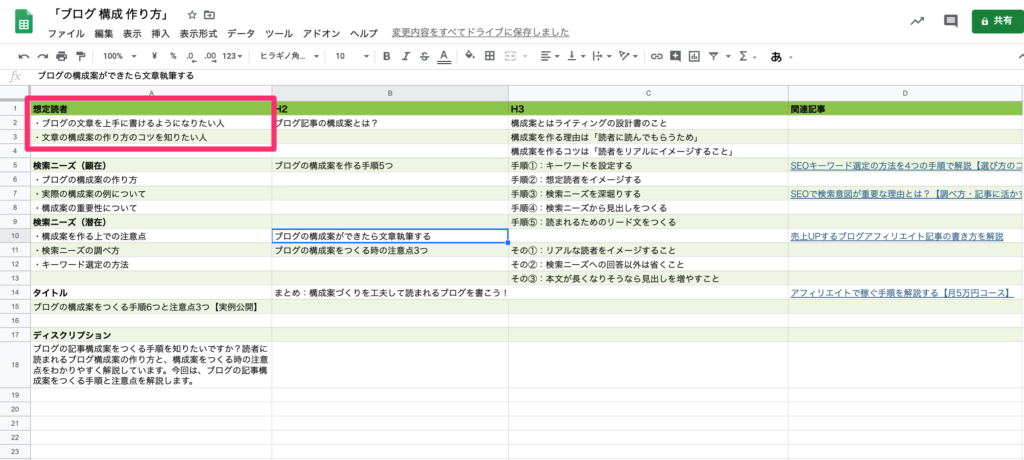This screenshot has height=460, width=1024.
Task: Select cell 手順①：キーワードを設定する
Action: coord(648,165)
